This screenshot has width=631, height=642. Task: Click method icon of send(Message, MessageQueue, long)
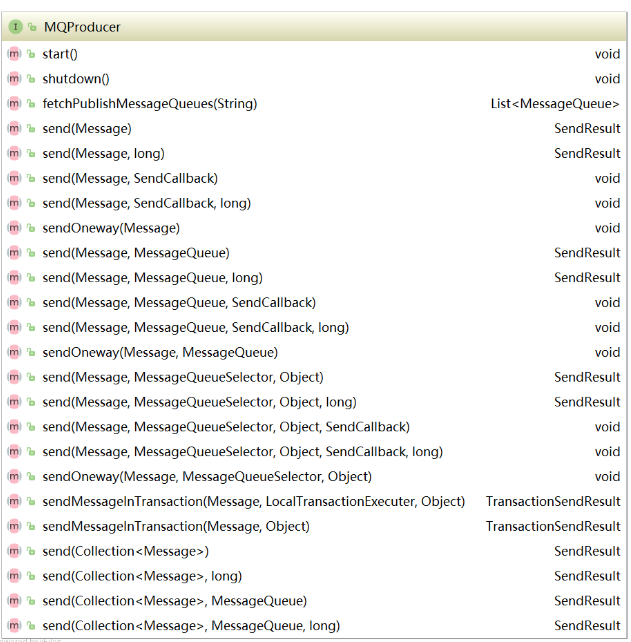[14, 277]
